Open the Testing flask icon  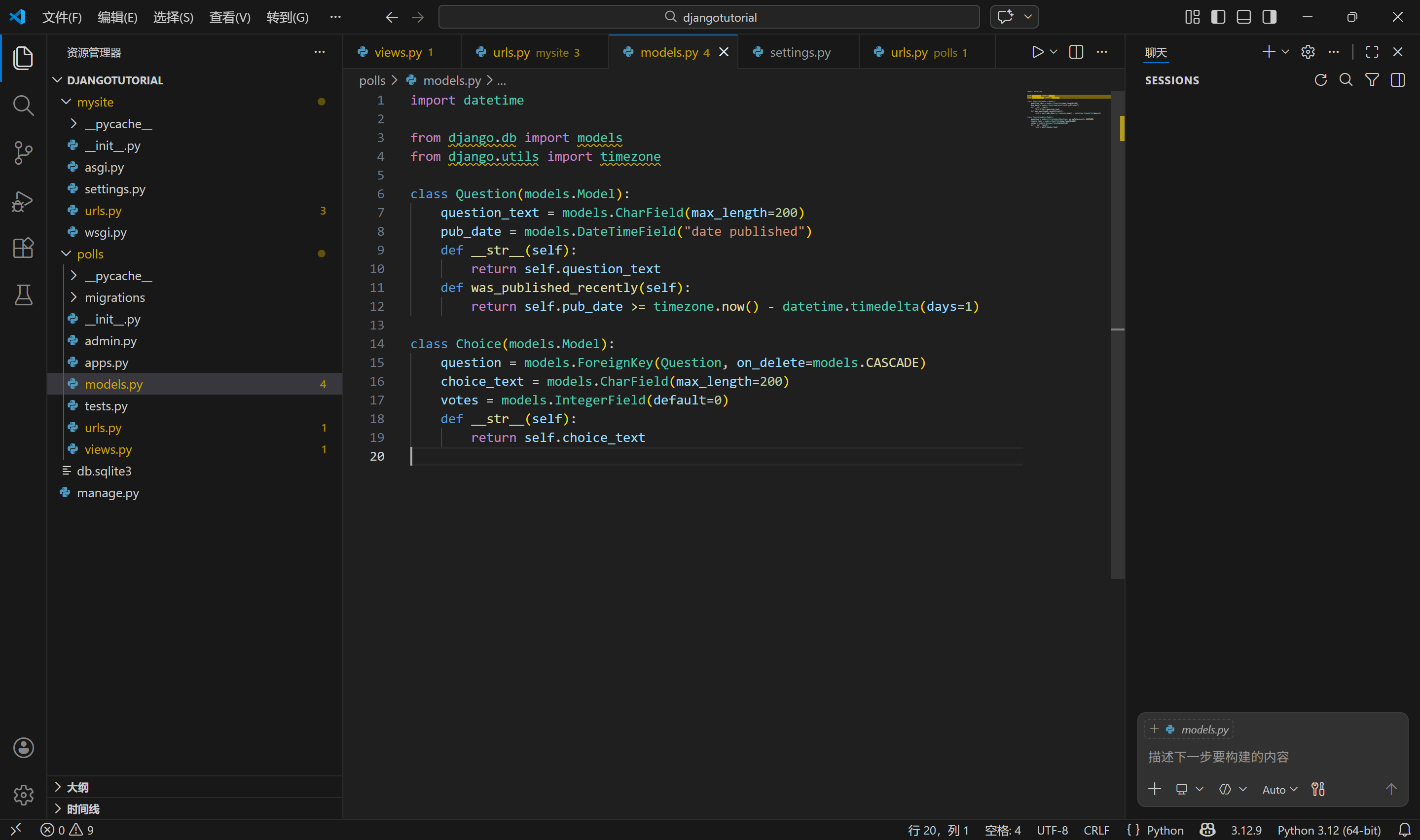23,295
